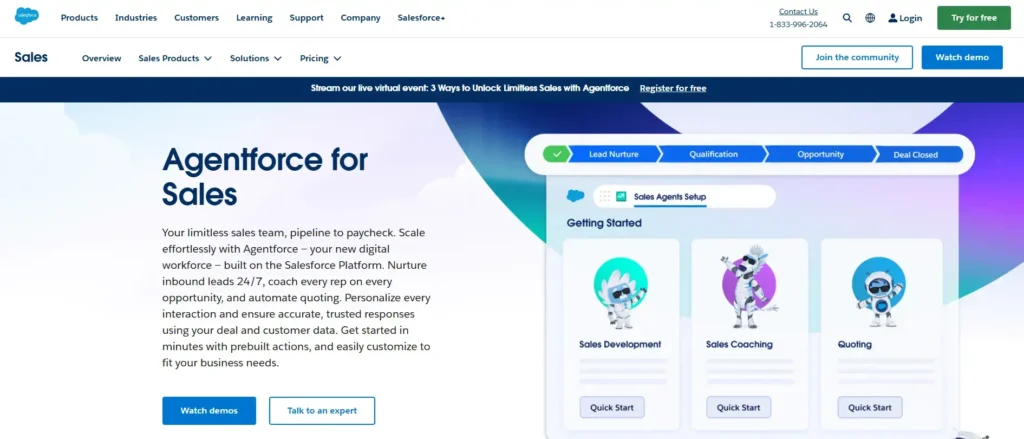Open the Salesforce+ menu item

point(421,18)
